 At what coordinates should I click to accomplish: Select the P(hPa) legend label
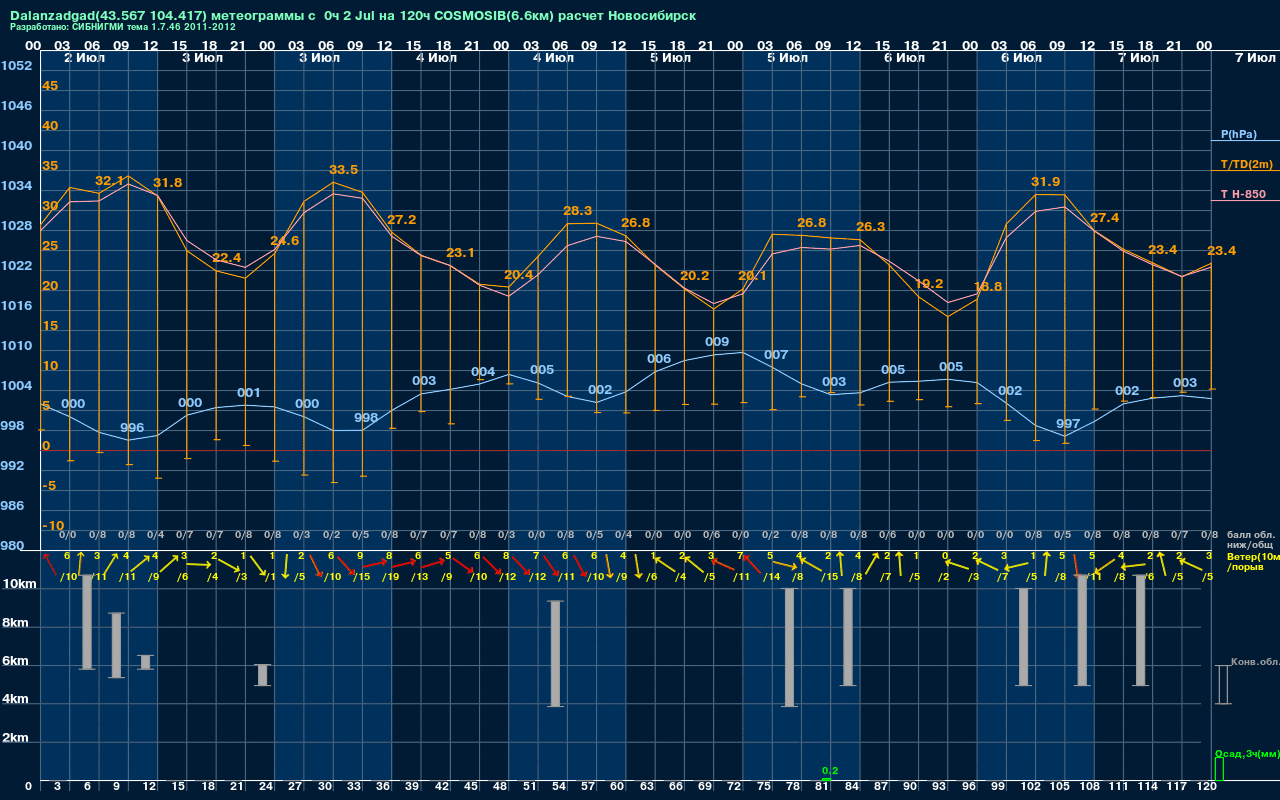point(1239,134)
